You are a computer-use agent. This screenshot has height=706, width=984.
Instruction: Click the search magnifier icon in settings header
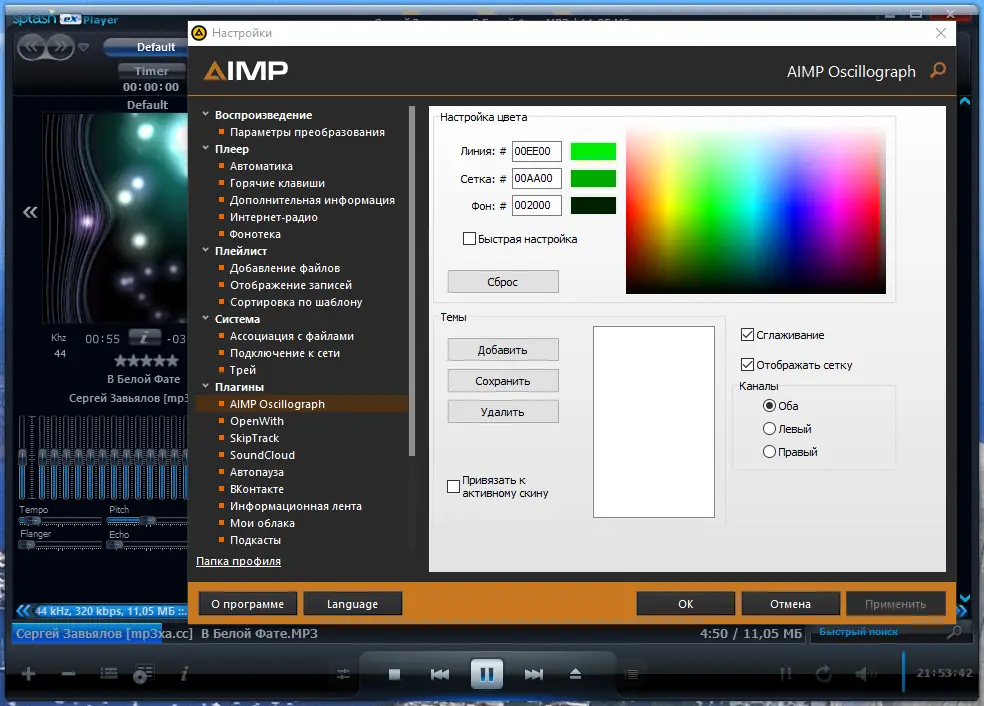point(938,70)
